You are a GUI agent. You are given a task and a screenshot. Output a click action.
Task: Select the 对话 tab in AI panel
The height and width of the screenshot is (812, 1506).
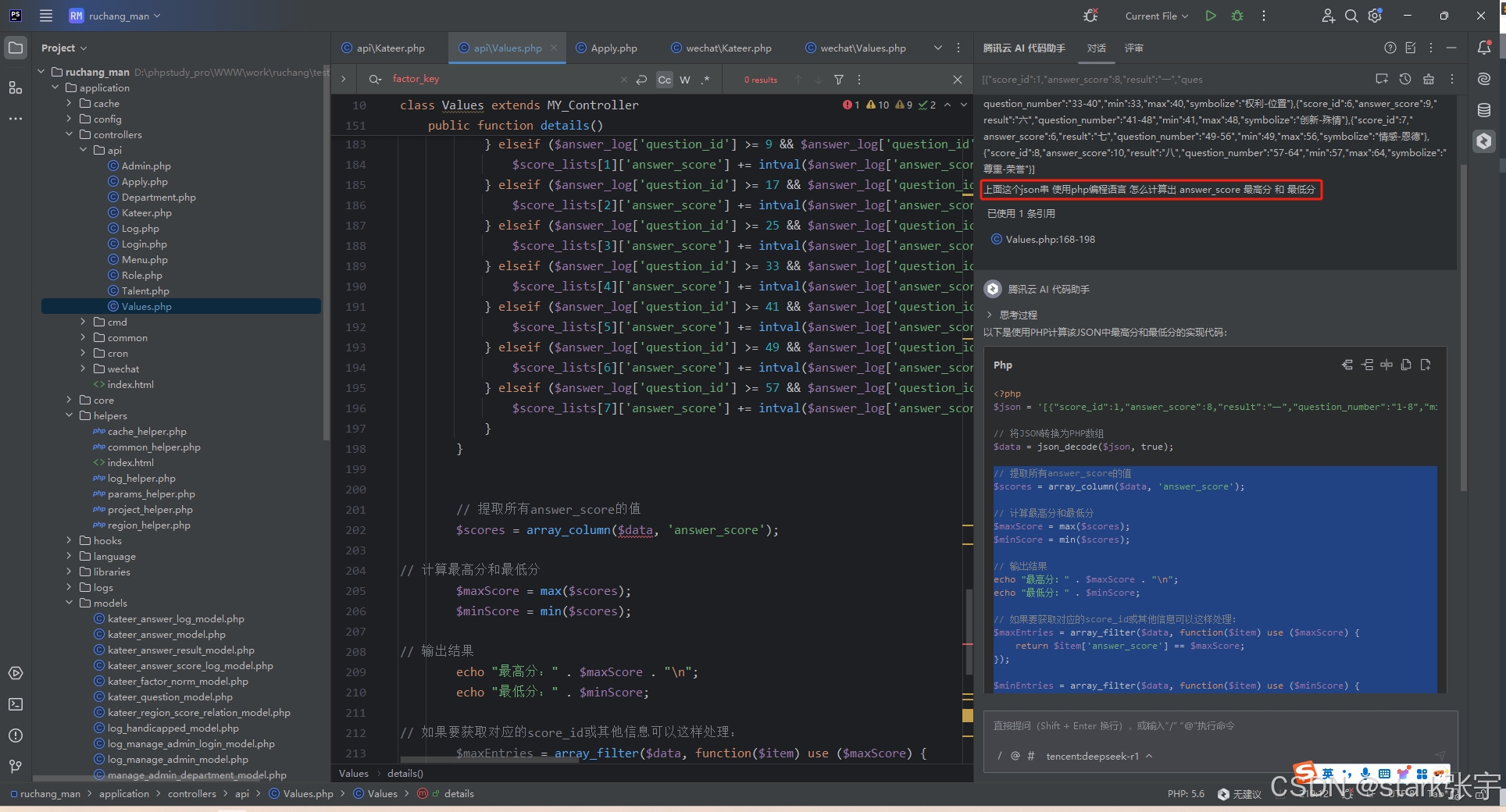pyautogui.click(x=1097, y=48)
